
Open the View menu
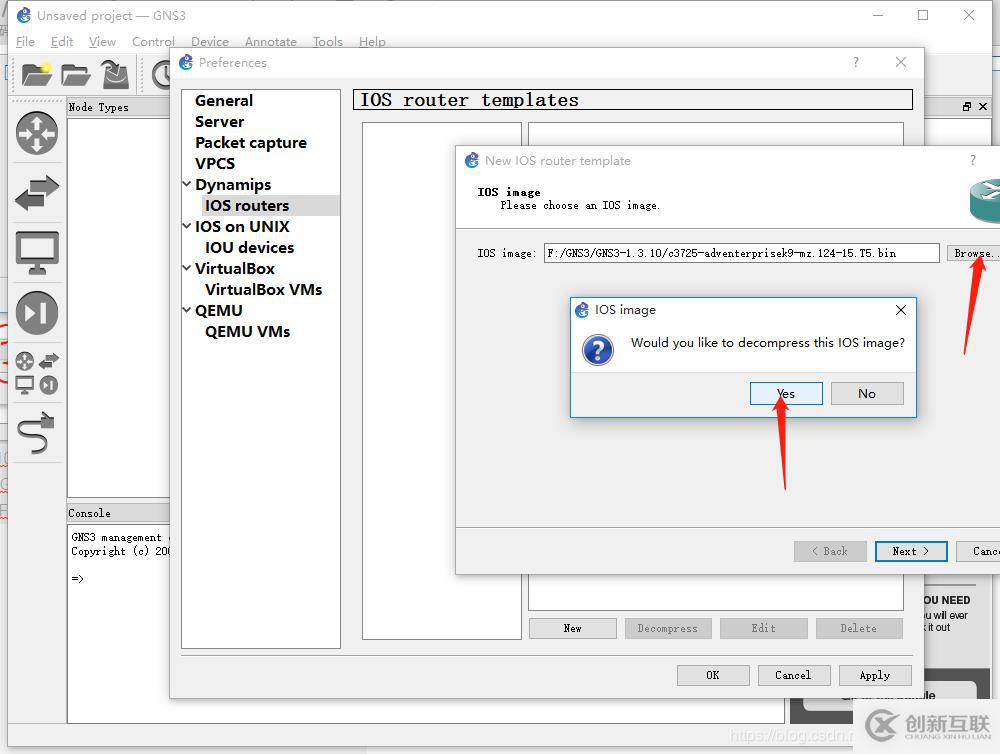coord(102,41)
